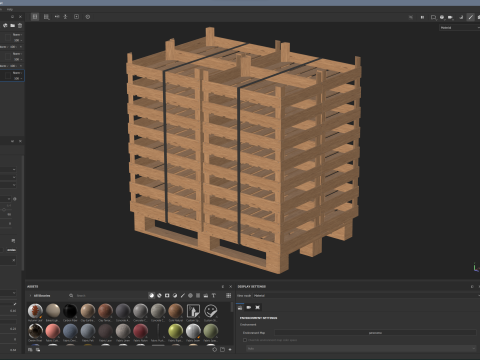
Task: Switch to Environment settings tab icon
Action: 240,307
